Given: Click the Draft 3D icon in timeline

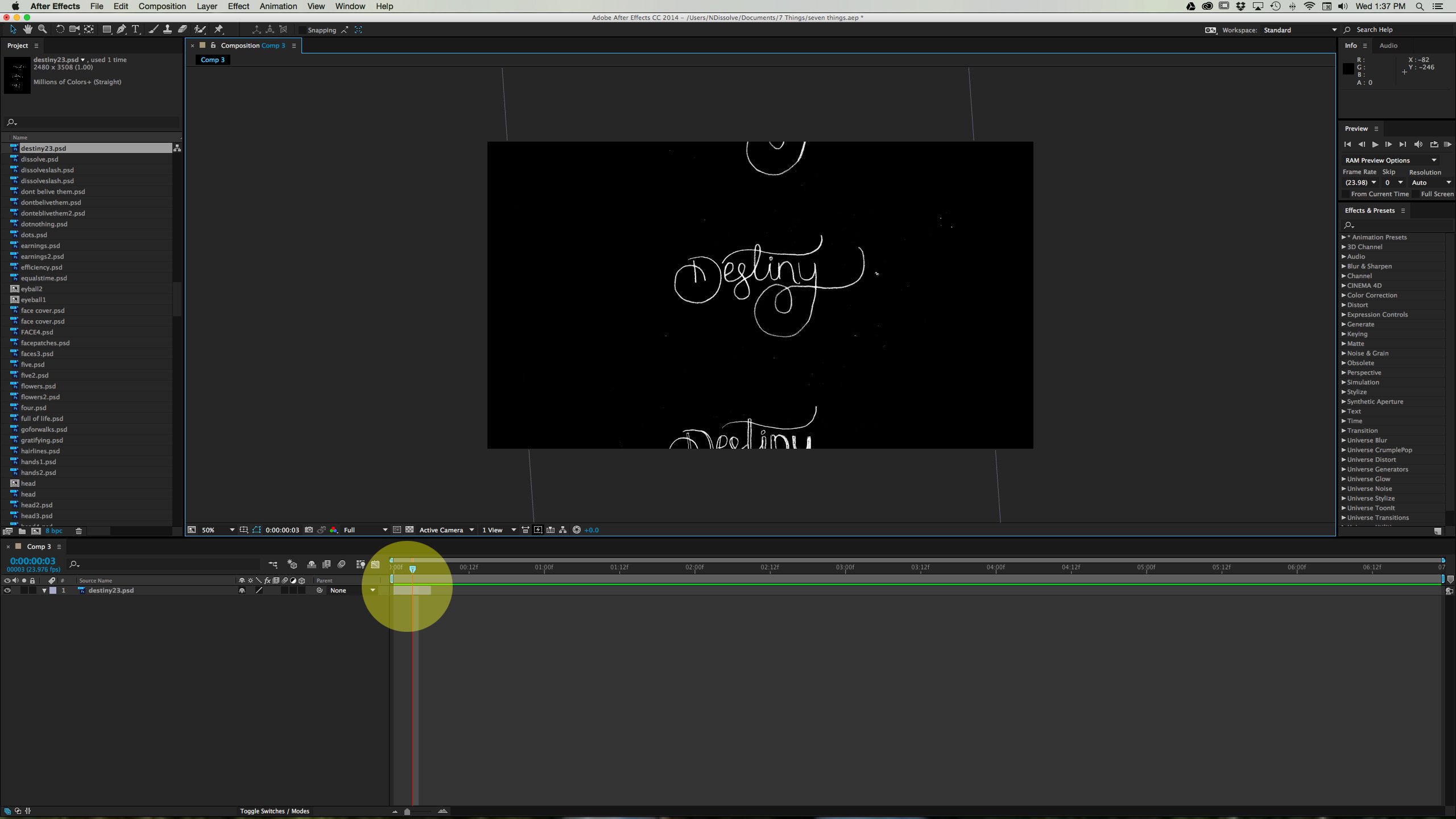Looking at the screenshot, I should coord(292,564).
